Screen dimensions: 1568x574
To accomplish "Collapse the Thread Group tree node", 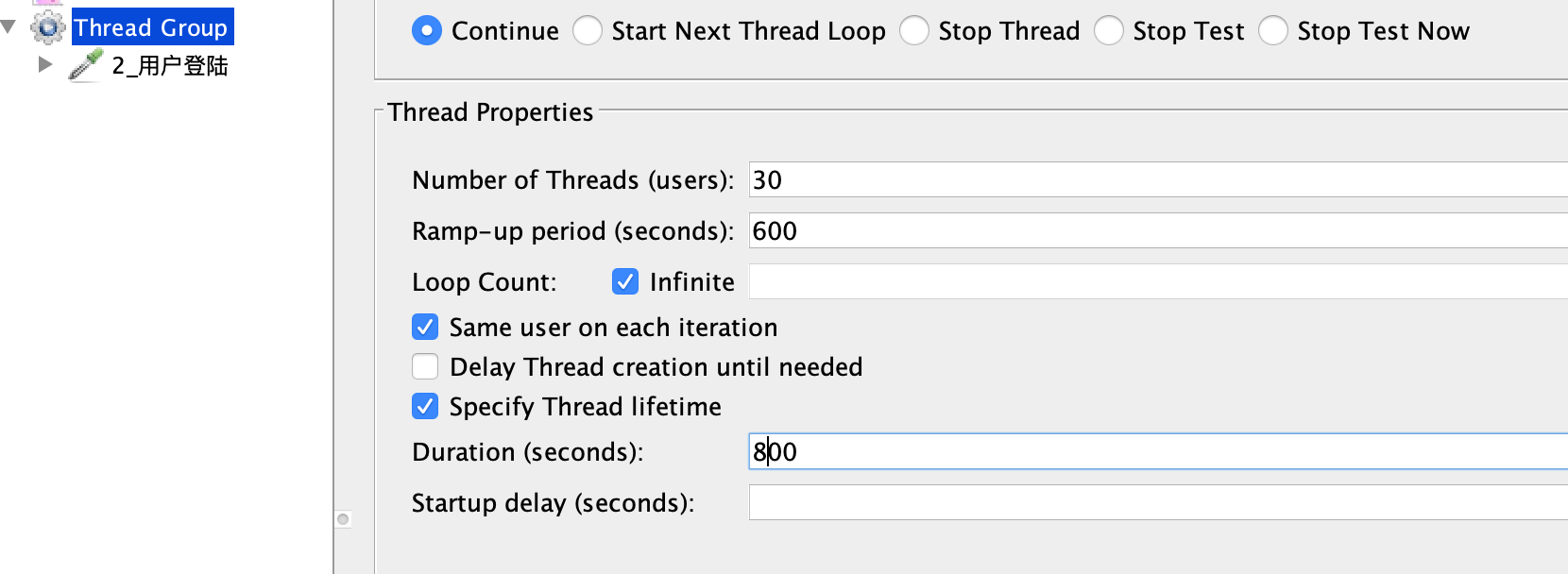I will click(x=9, y=27).
